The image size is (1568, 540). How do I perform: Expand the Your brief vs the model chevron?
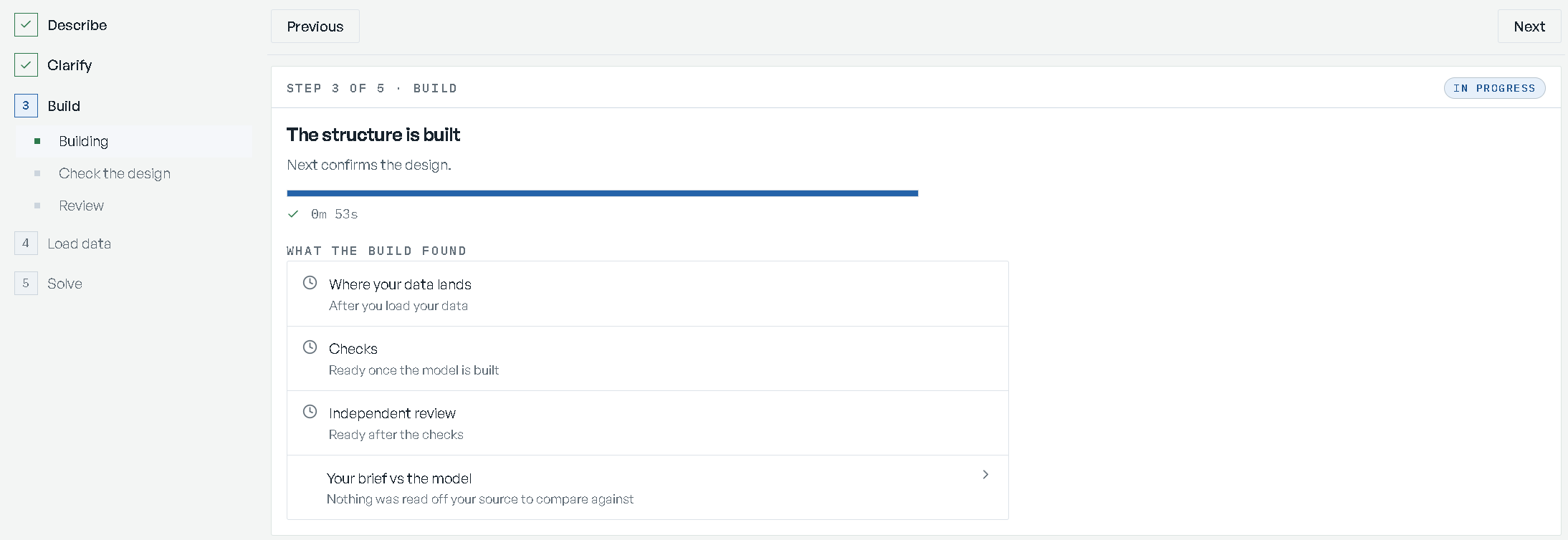(985, 475)
